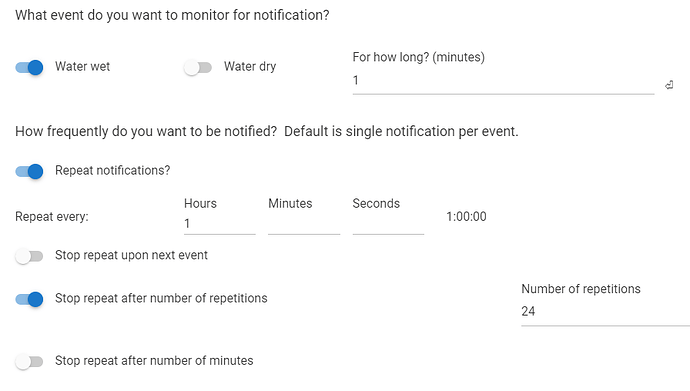Click the empty Seconds input field
This screenshot has height=391, width=690.
[388, 223]
